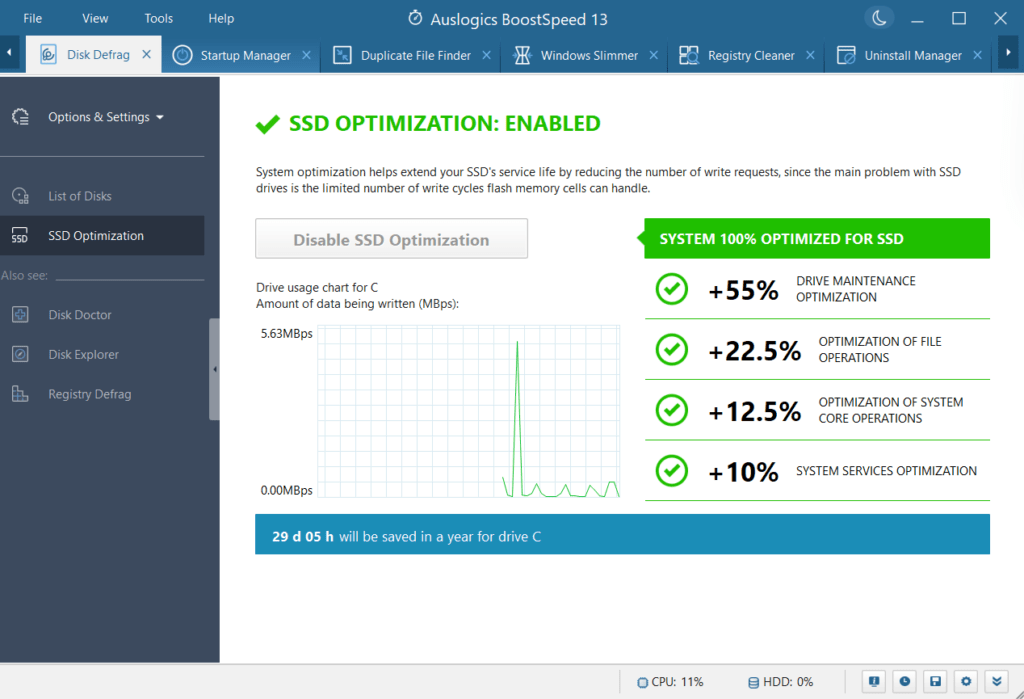Toggle dark mode with the moon icon
The height and width of the screenshot is (699, 1024).
click(879, 18)
